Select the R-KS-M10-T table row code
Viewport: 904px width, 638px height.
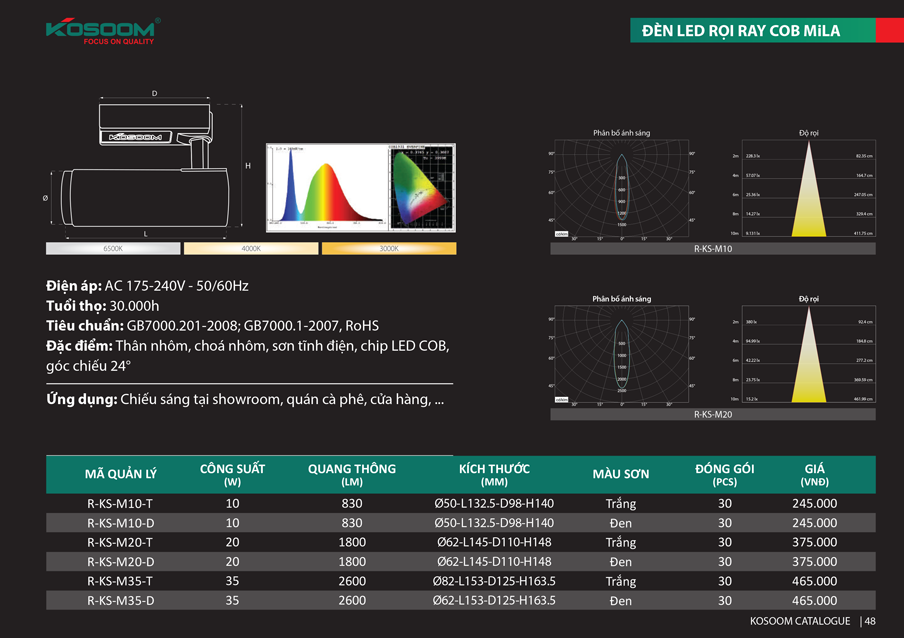[120, 504]
